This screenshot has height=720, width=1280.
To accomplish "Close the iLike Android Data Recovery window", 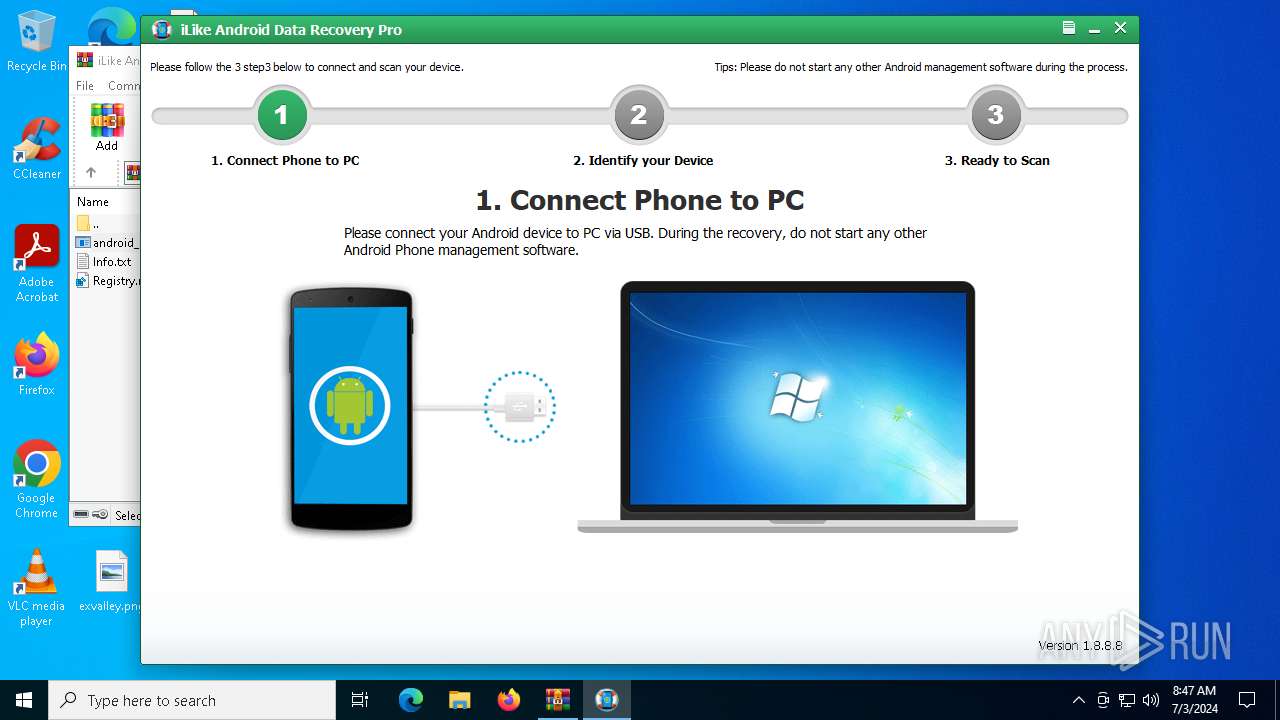I will click(1121, 29).
